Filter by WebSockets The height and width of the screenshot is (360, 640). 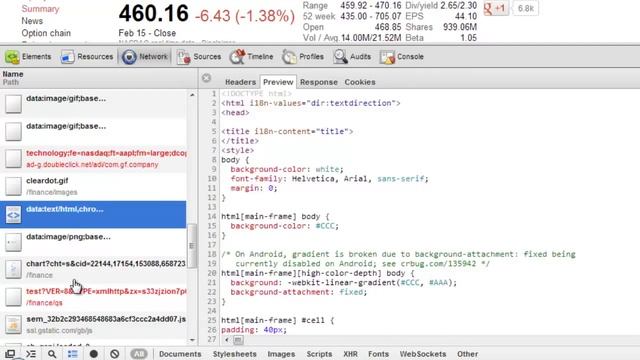(x=423, y=354)
